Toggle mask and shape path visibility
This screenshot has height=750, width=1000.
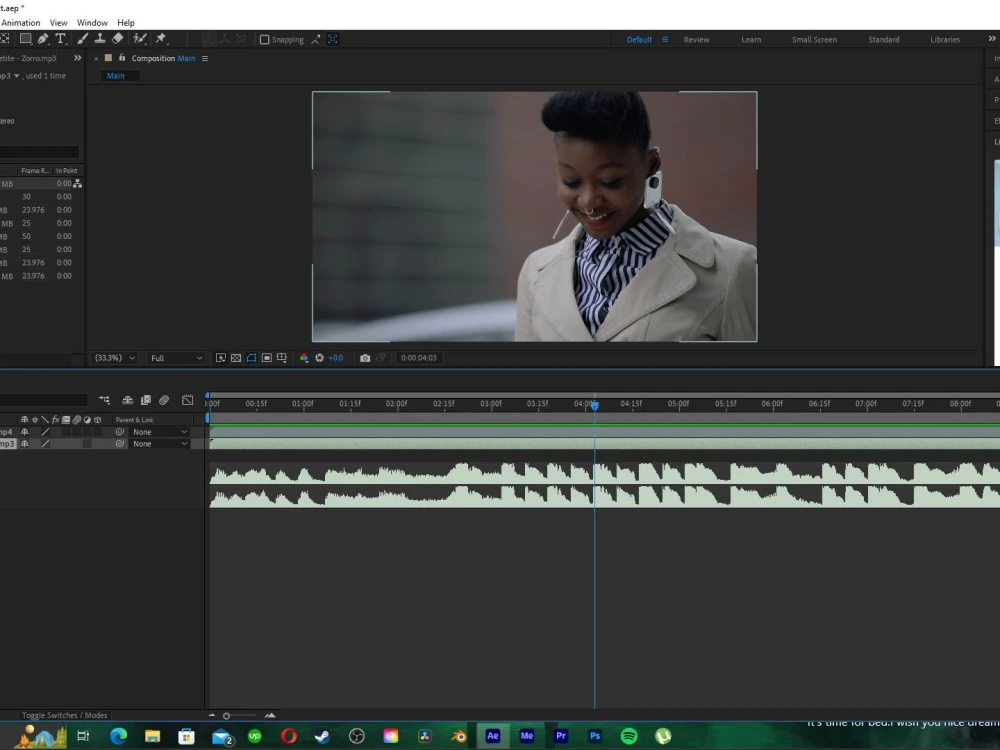251,358
